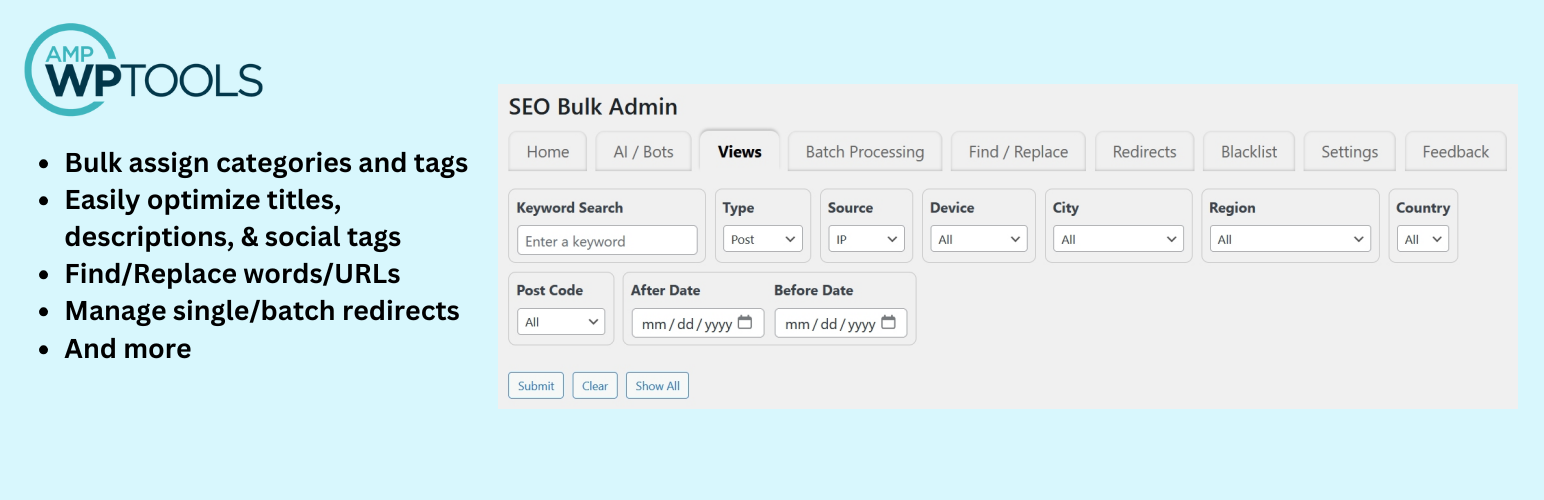Expand the Country dropdown
The image size is (1544, 500).
tap(1423, 240)
